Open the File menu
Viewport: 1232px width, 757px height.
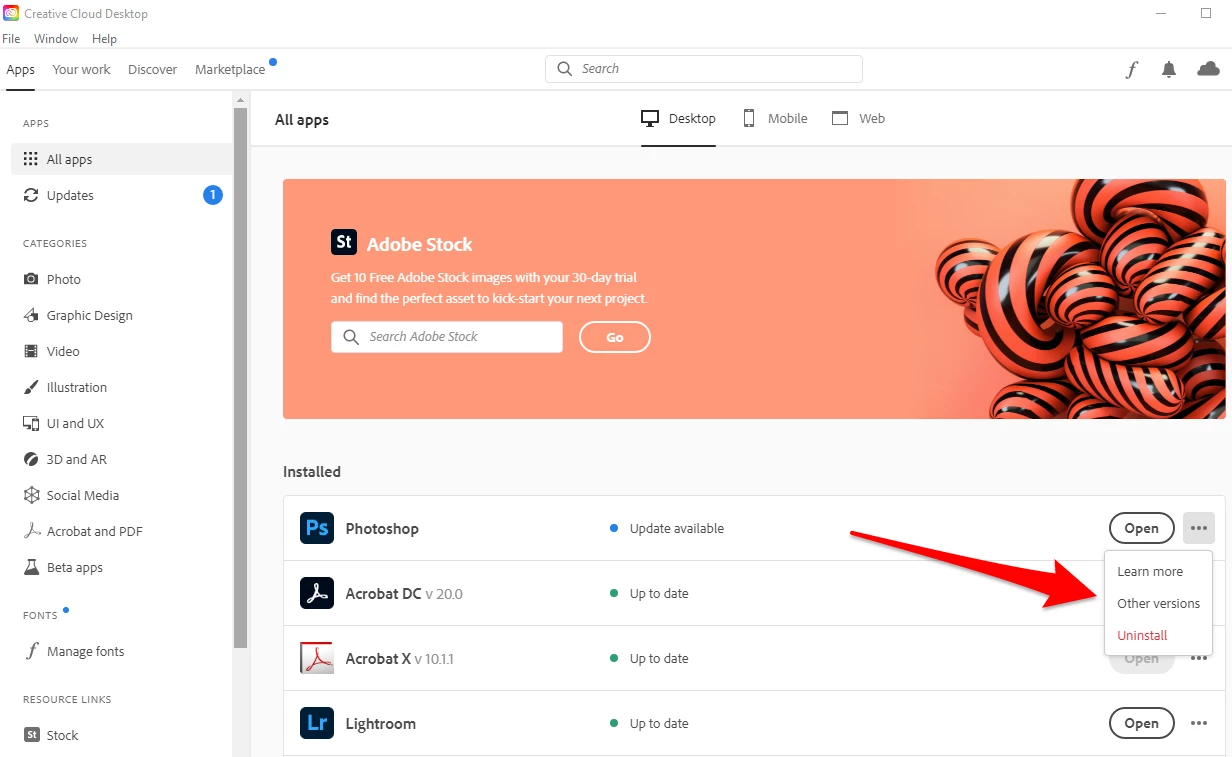(11, 39)
